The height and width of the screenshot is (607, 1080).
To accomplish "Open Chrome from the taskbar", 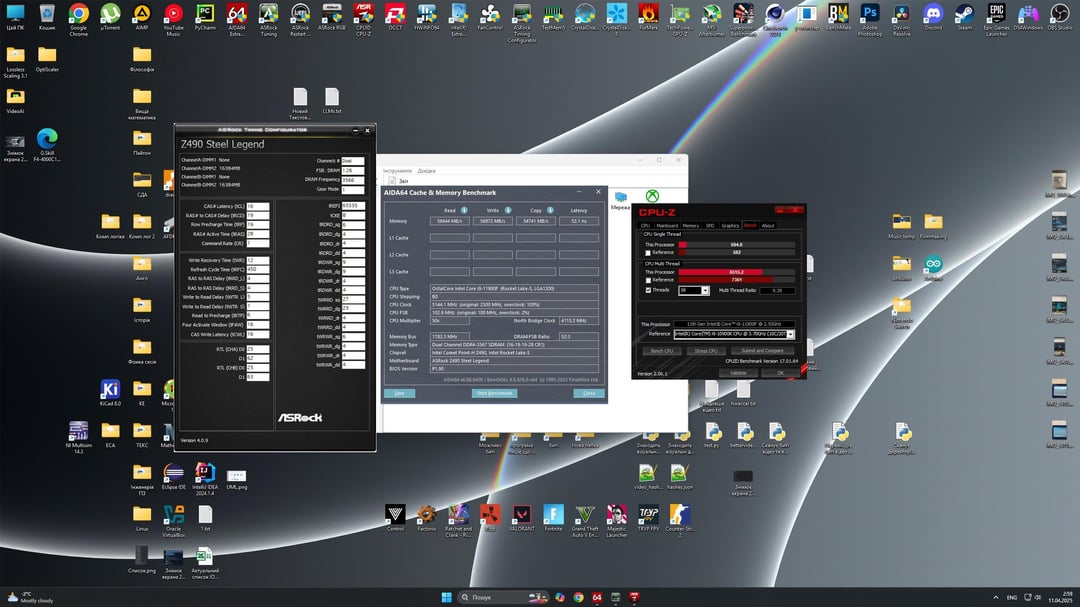I will click(x=579, y=597).
